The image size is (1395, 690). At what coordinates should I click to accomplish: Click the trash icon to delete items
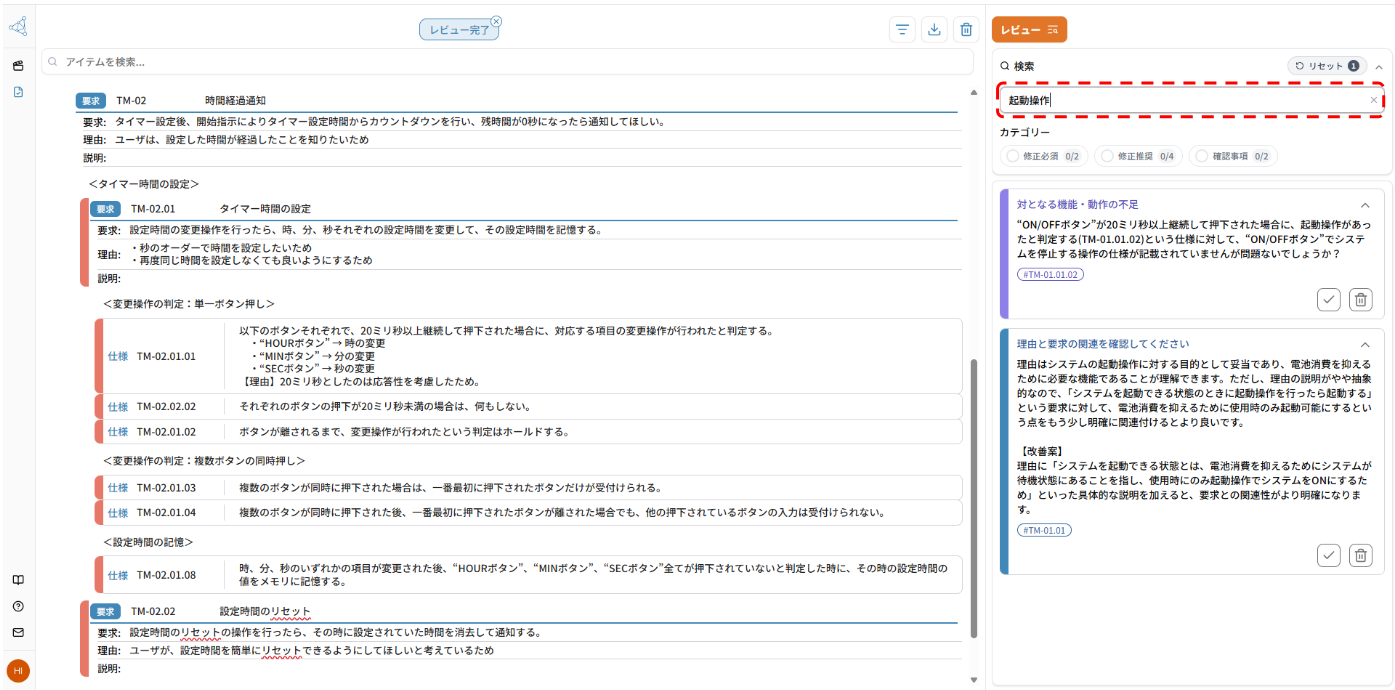(x=966, y=29)
